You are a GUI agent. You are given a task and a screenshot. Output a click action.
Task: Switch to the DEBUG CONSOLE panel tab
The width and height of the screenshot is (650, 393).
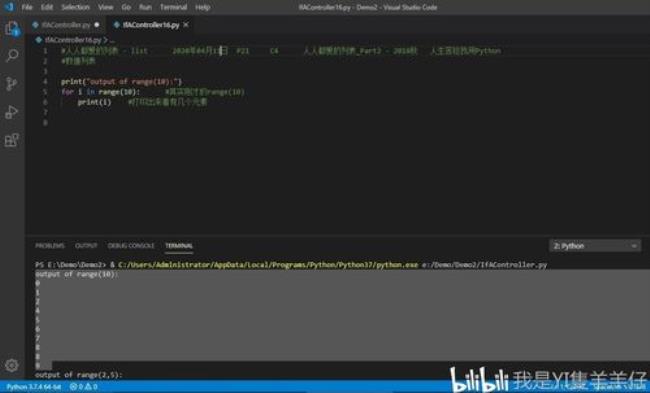click(131, 246)
